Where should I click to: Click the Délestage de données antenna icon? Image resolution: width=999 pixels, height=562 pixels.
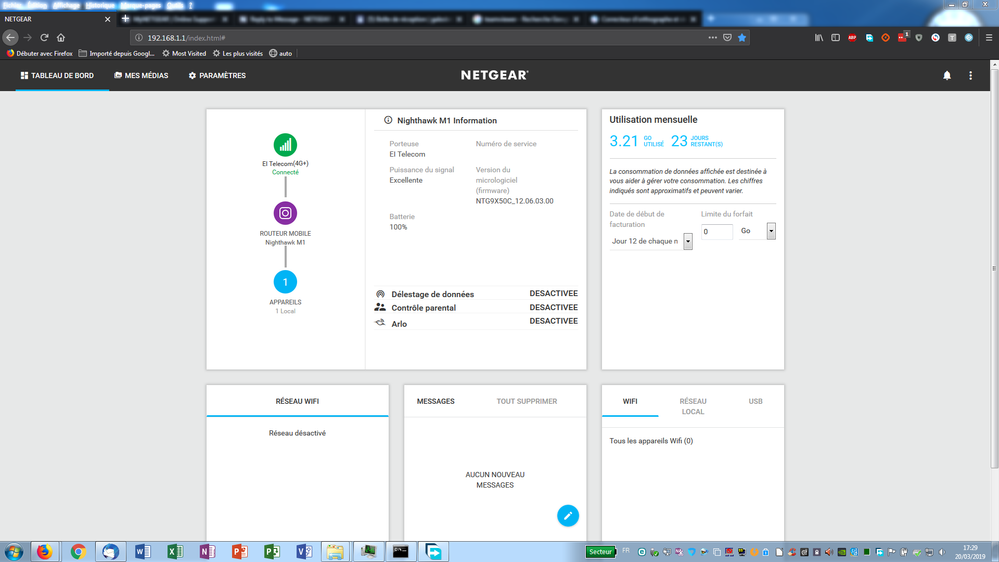[380, 294]
